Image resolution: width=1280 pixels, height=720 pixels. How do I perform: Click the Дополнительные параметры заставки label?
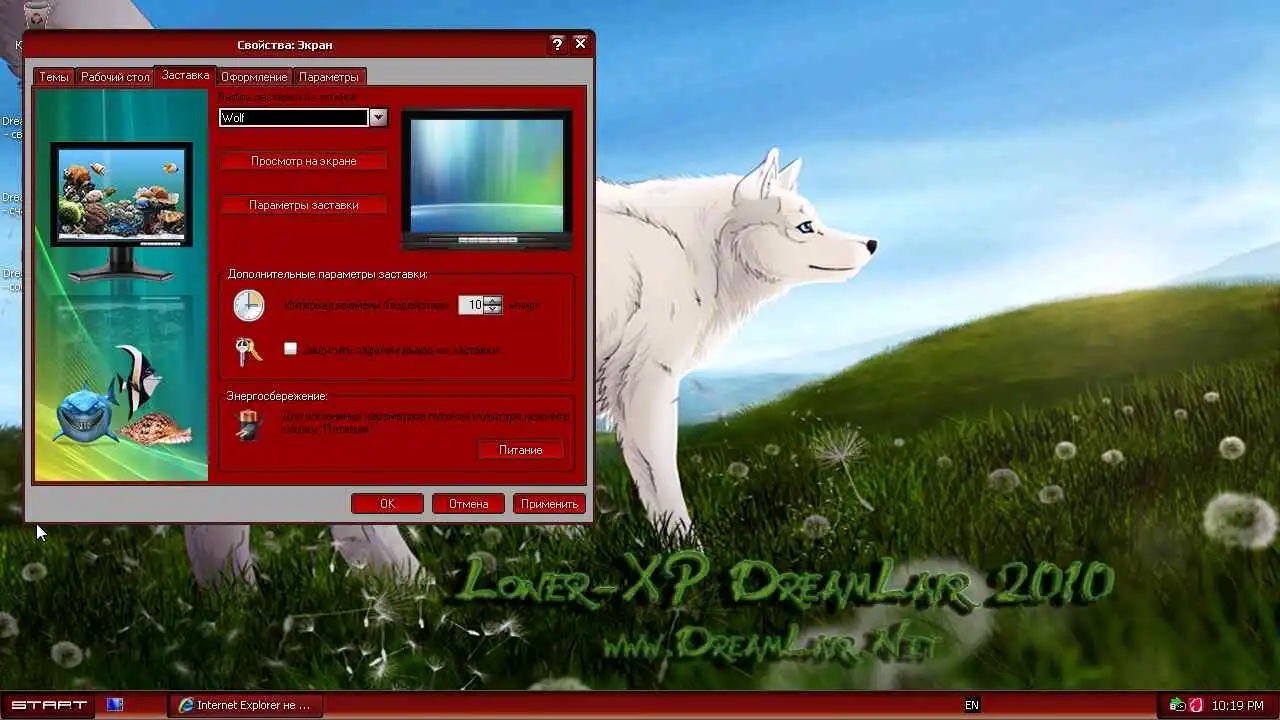point(327,274)
